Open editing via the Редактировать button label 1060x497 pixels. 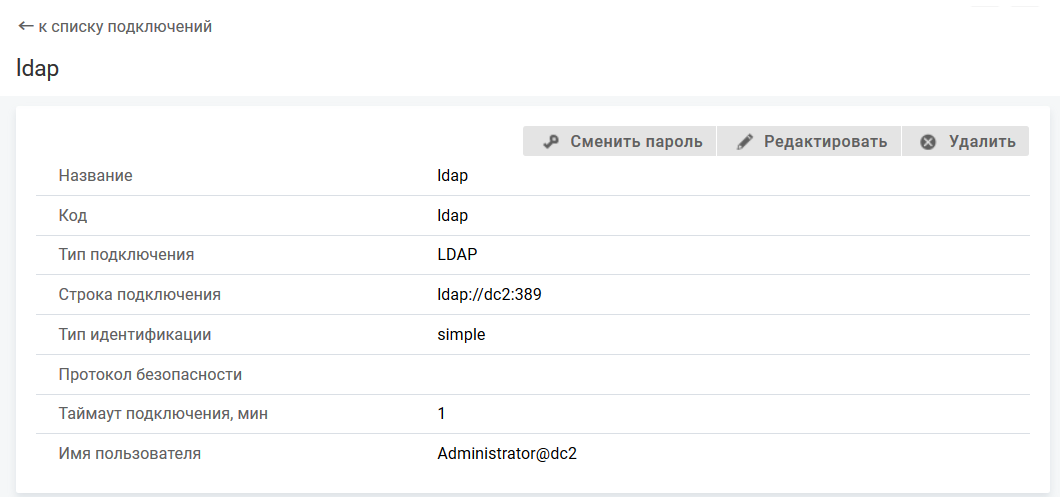(x=825, y=142)
